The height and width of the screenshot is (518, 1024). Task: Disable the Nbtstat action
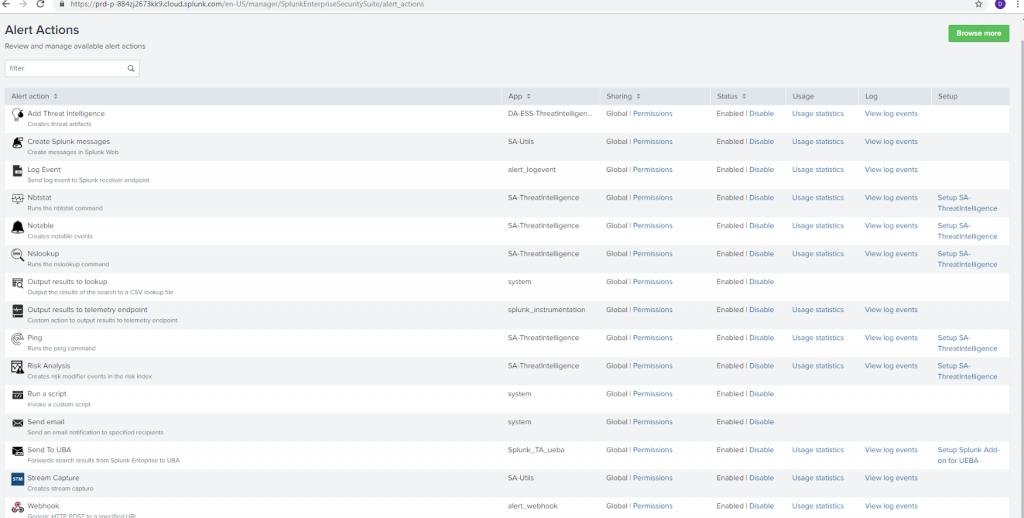pyautogui.click(x=761, y=198)
